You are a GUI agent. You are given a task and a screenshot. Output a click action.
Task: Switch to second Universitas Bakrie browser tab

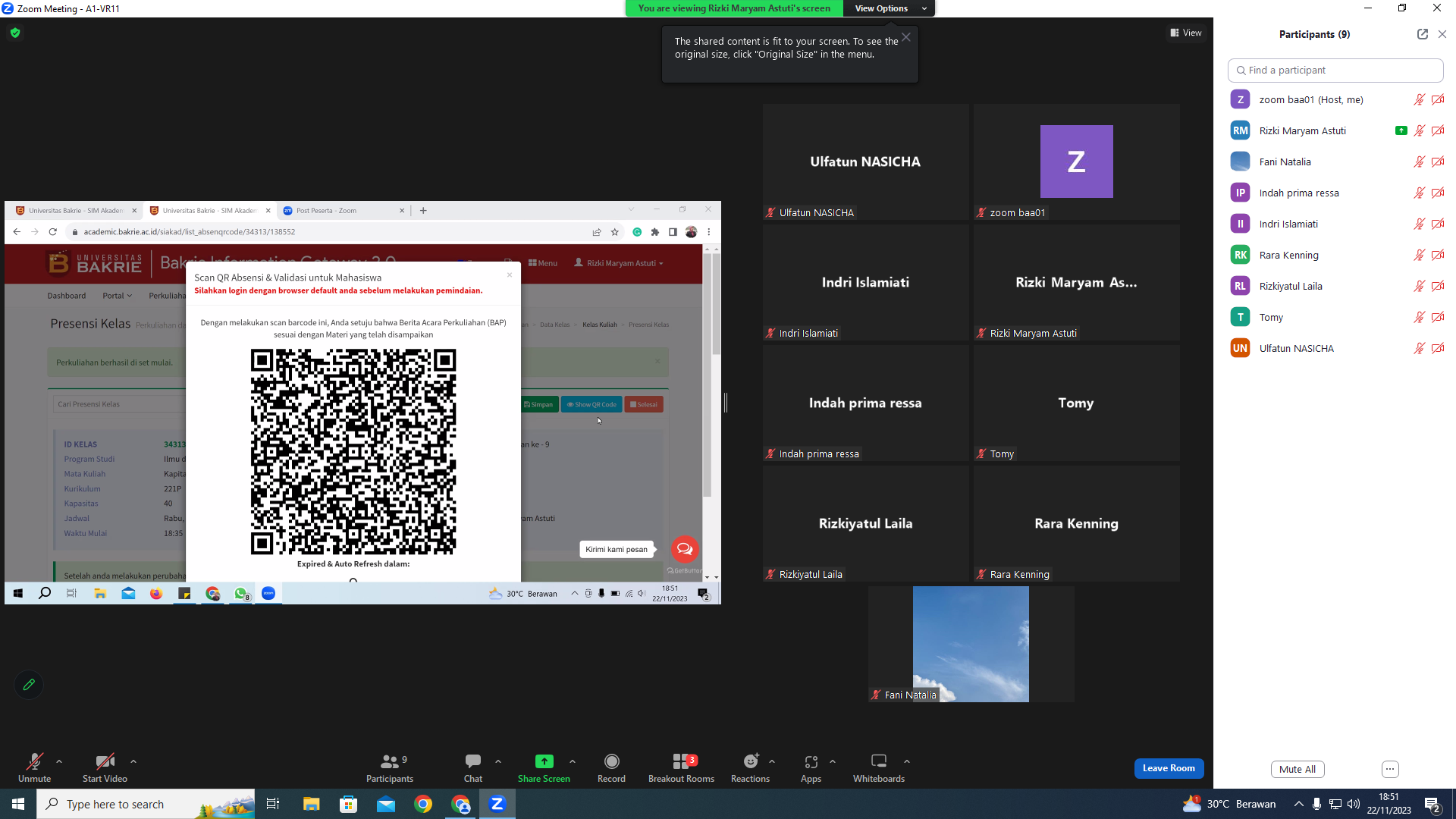(209, 211)
